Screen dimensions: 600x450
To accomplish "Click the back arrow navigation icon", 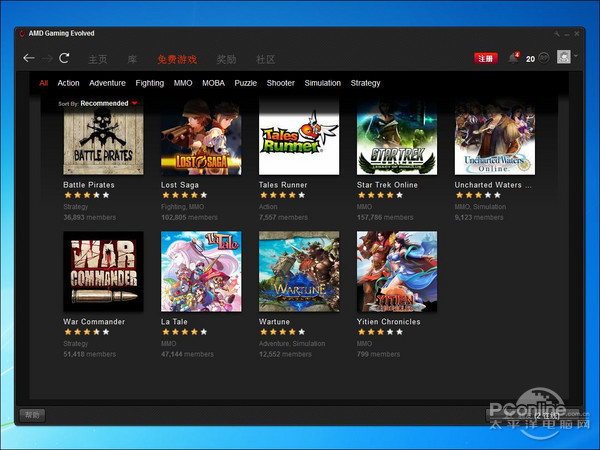I will click(x=29, y=59).
